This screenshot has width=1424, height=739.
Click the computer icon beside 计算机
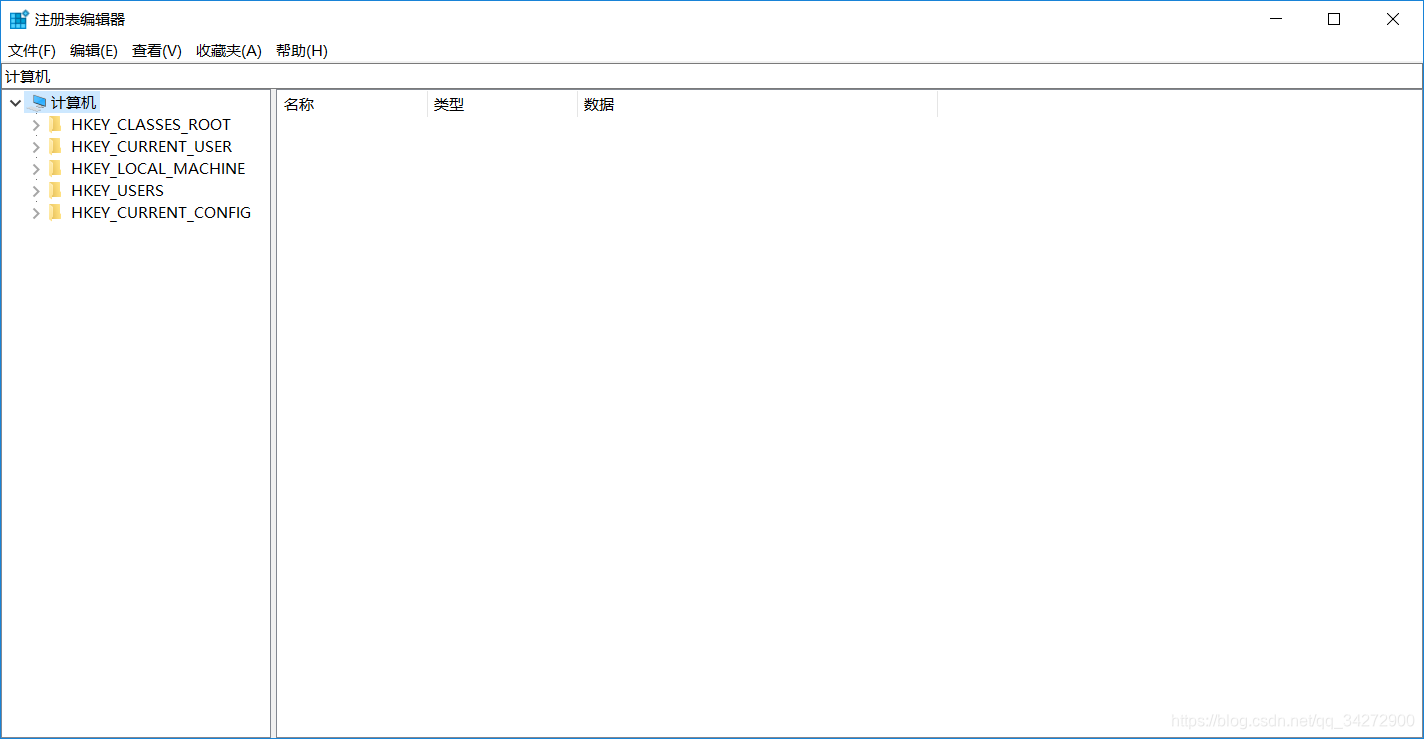39,102
